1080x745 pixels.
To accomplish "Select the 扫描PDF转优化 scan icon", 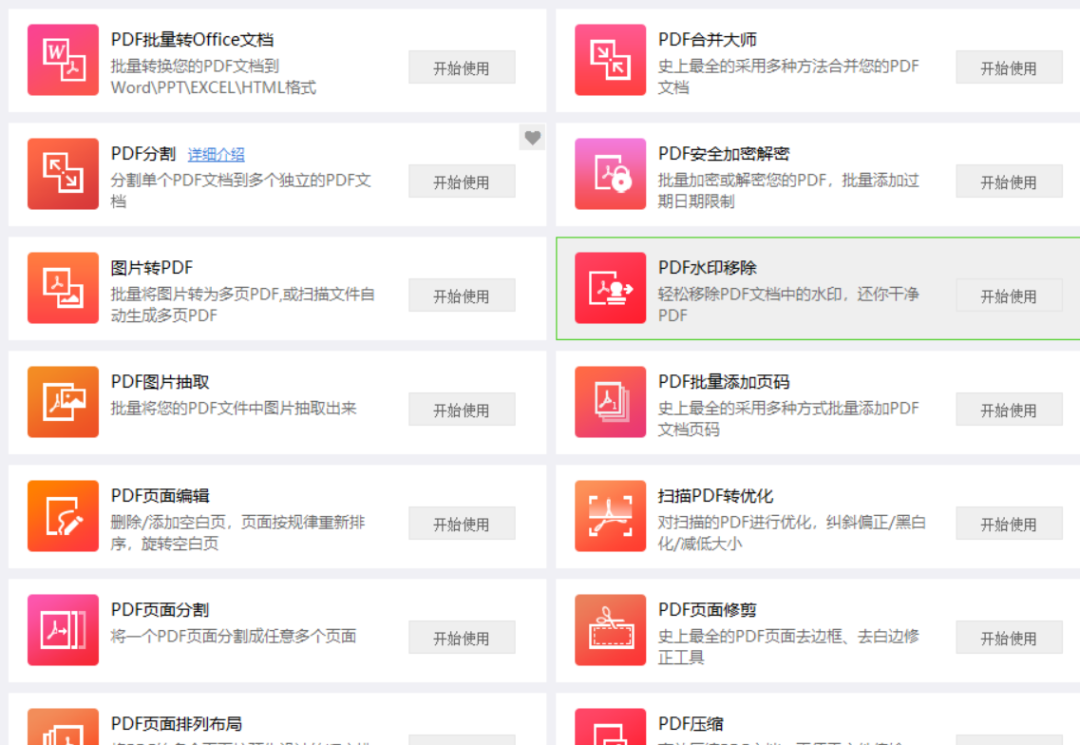I will pos(610,516).
